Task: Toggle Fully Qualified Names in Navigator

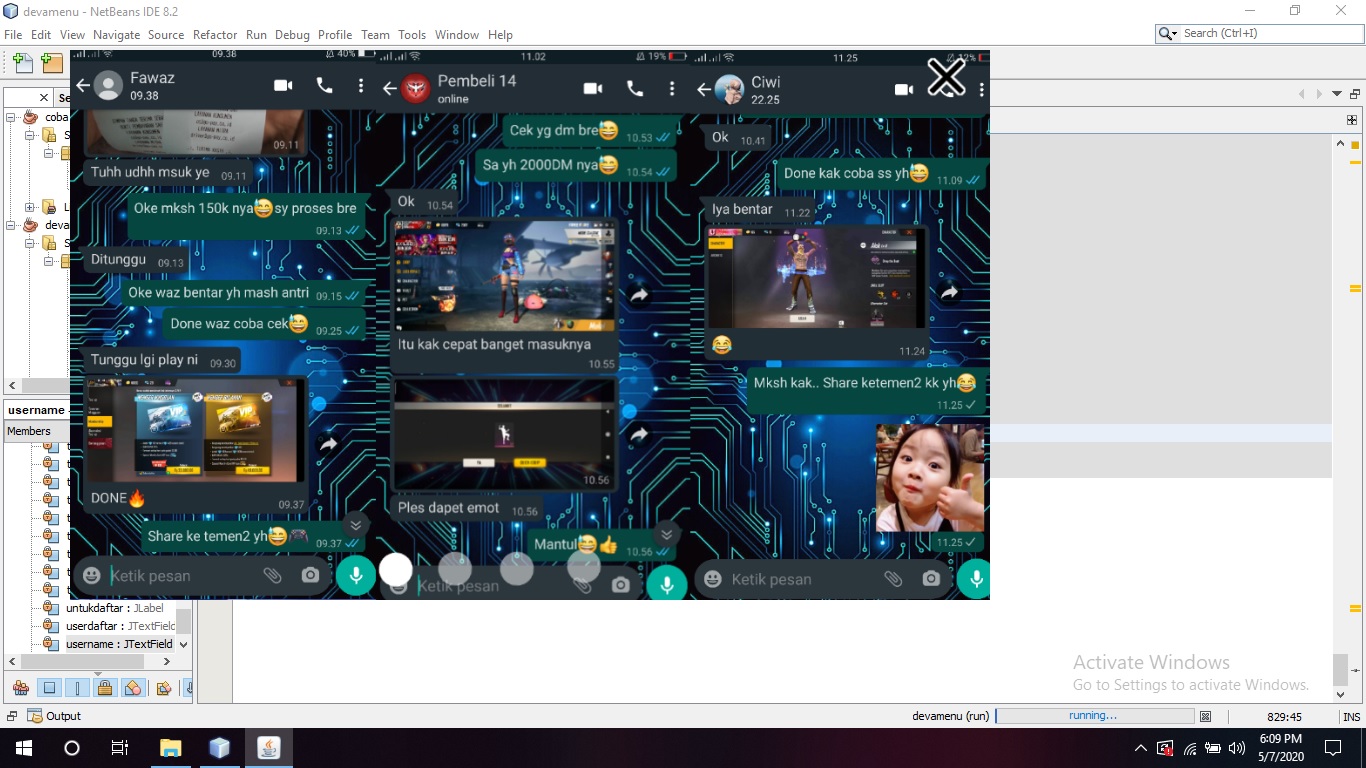Action: tap(164, 688)
